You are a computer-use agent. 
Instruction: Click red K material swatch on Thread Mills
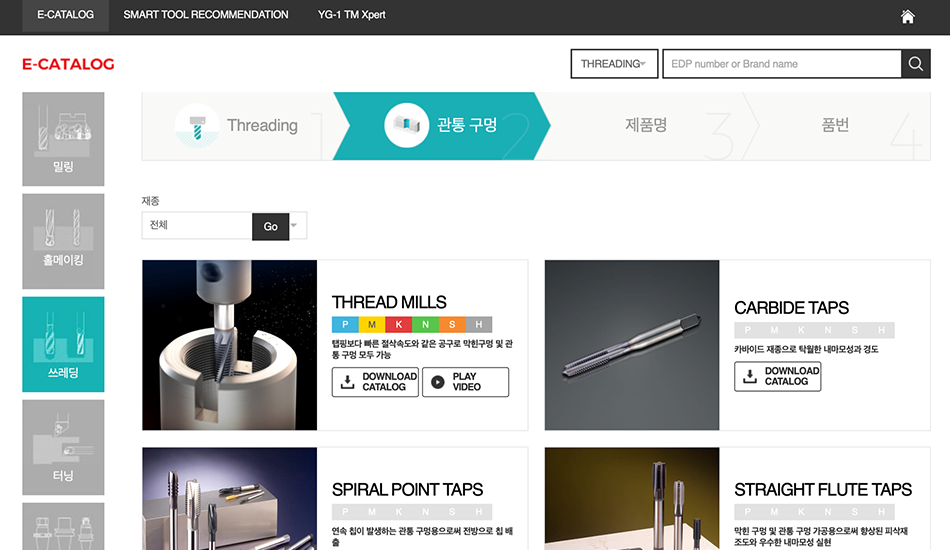399,325
